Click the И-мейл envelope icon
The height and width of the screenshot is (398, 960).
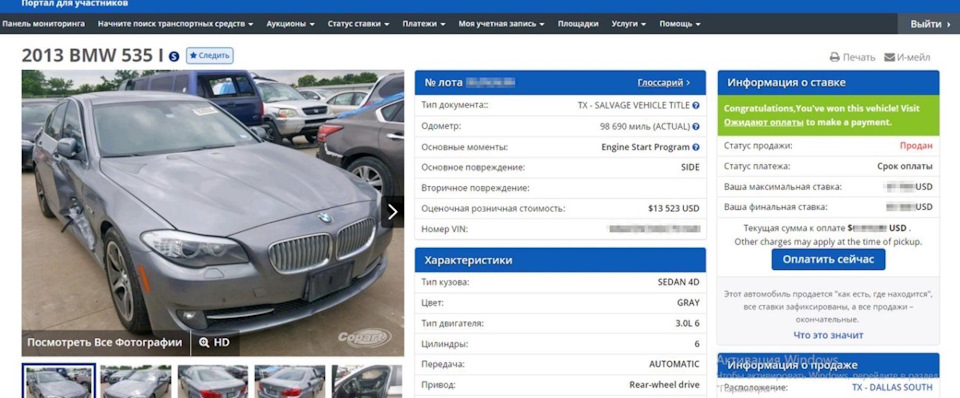pyautogui.click(x=890, y=58)
